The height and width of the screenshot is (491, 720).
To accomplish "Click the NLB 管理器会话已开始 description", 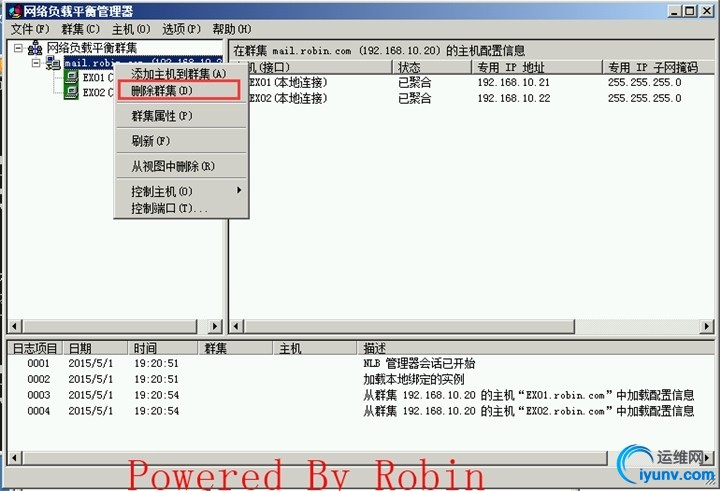I will point(419,363).
